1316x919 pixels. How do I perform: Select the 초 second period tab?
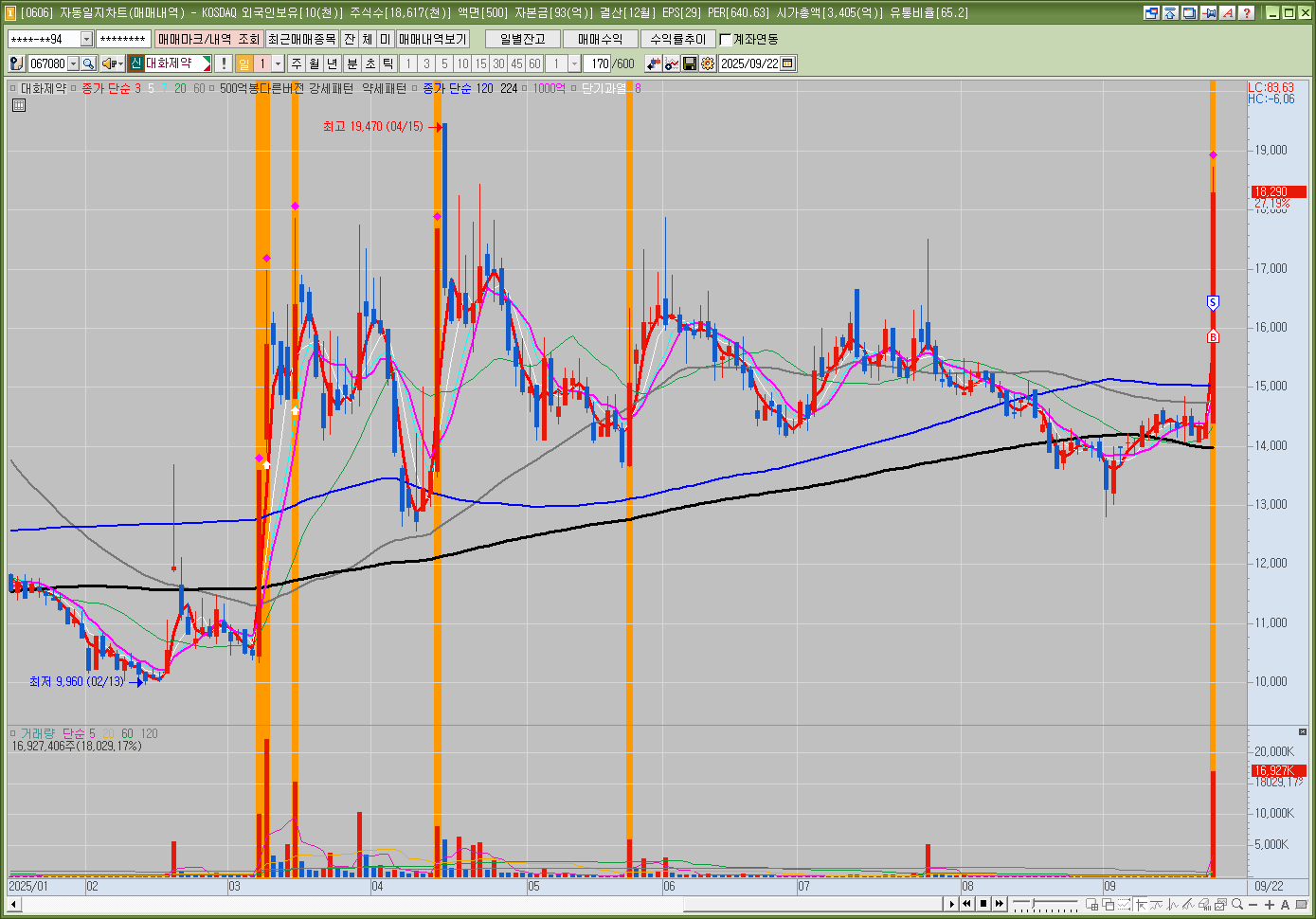pyautogui.click(x=370, y=63)
